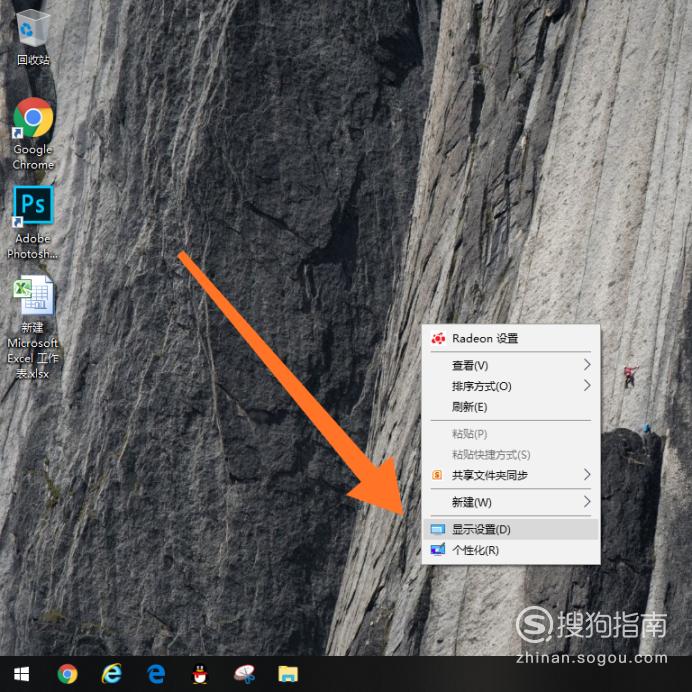Image resolution: width=692 pixels, height=692 pixels.
Task: Launch Chrome from the taskbar
Action: coord(67,674)
